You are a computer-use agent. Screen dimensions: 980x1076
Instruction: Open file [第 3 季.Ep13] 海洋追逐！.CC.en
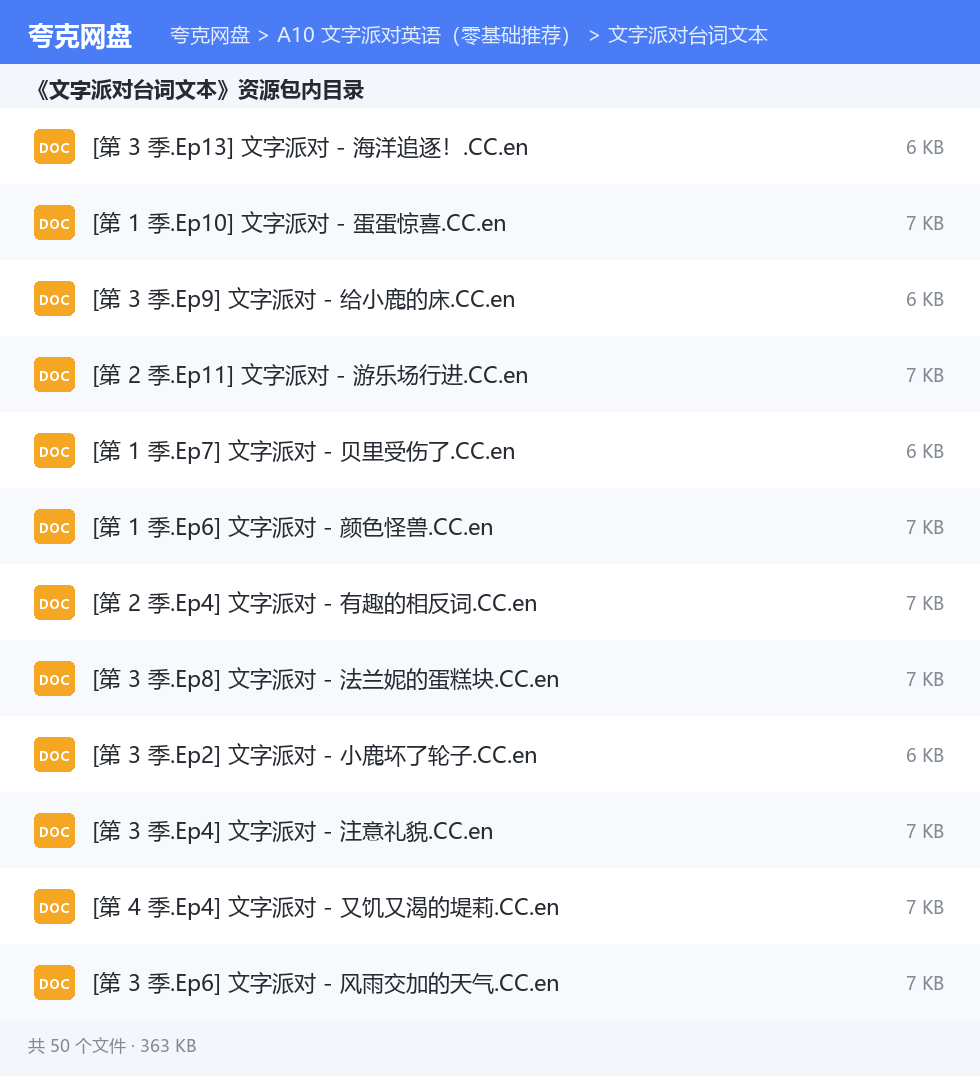click(310, 147)
